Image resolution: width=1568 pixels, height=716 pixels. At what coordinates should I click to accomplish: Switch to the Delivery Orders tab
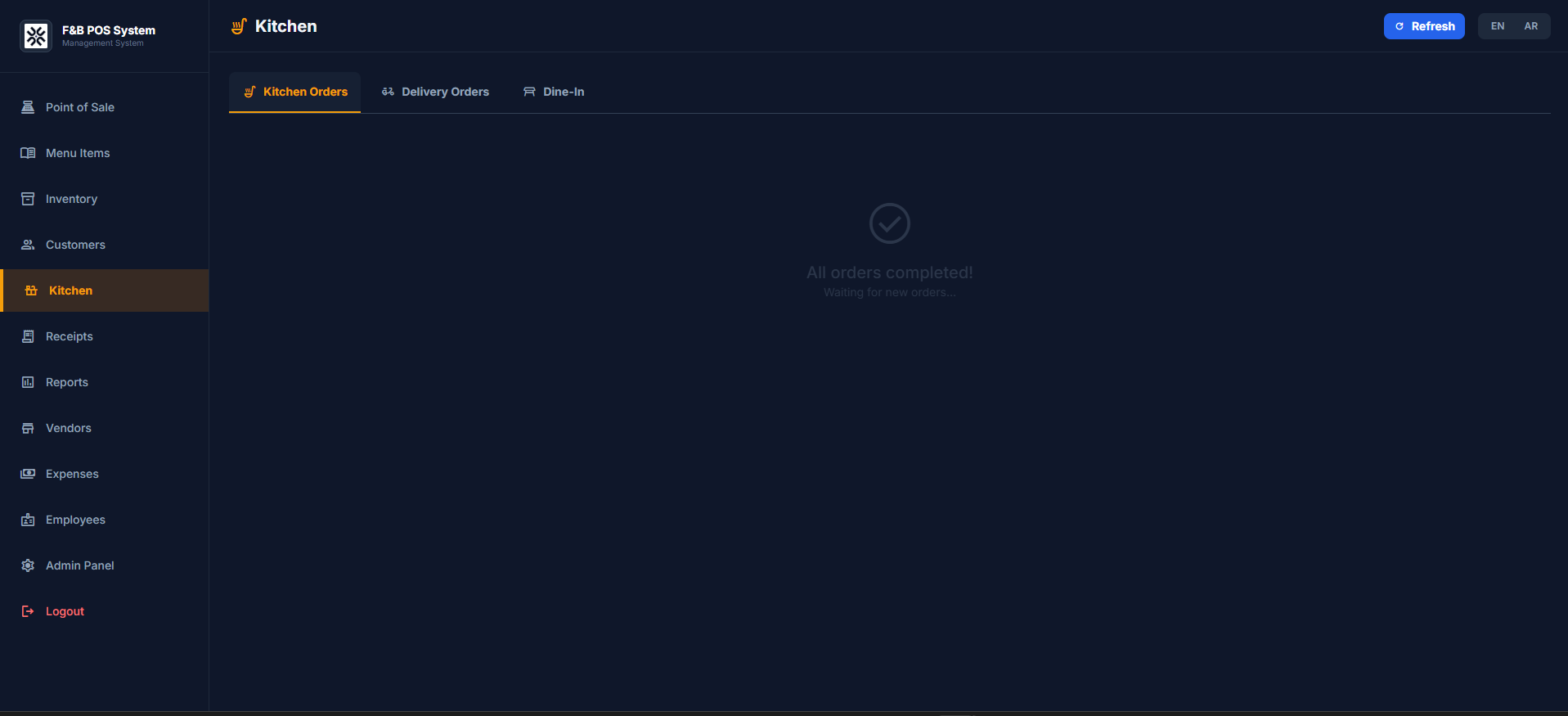435,92
